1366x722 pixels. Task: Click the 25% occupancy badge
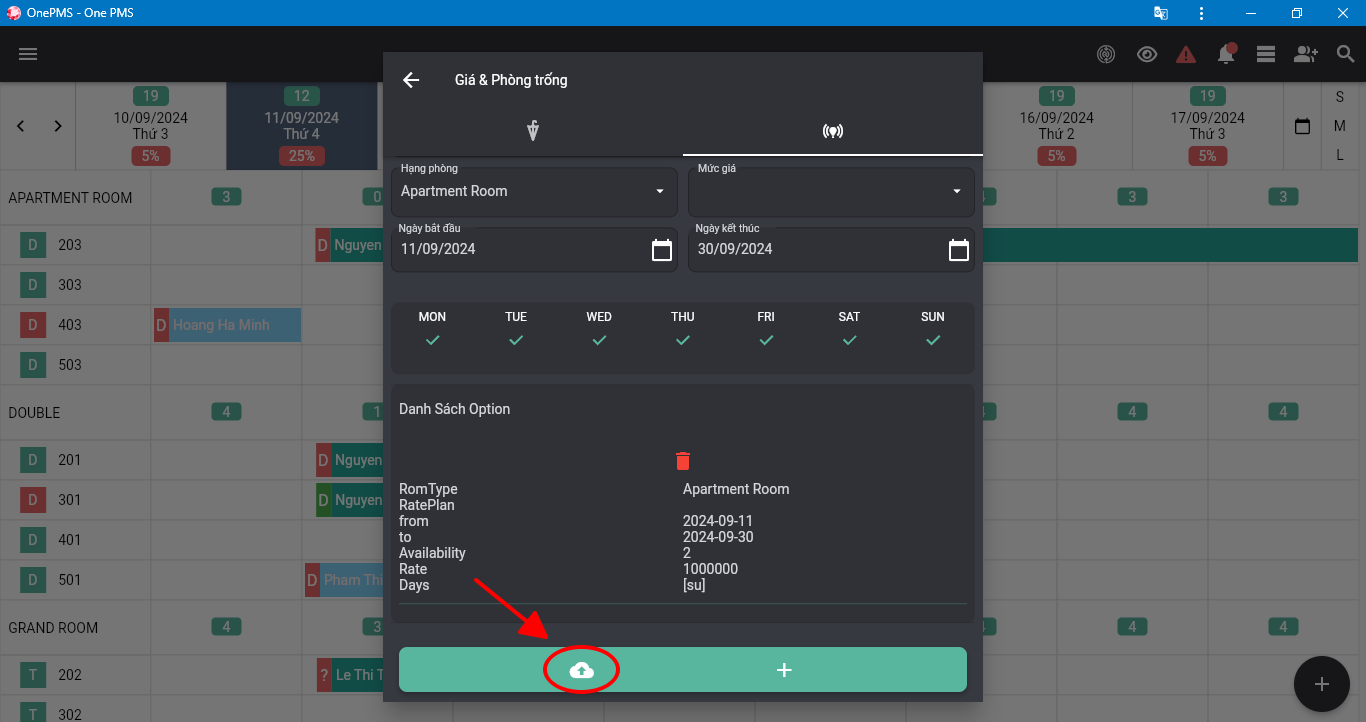tap(302, 156)
